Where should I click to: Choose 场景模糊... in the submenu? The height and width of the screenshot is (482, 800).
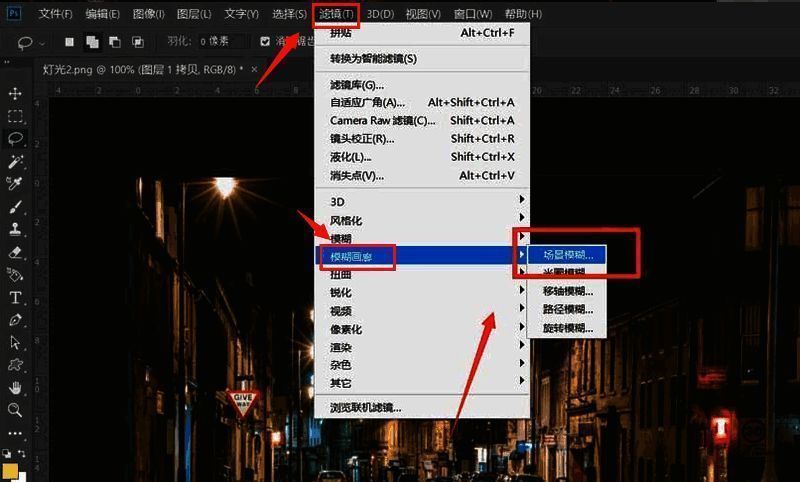click(x=567, y=255)
